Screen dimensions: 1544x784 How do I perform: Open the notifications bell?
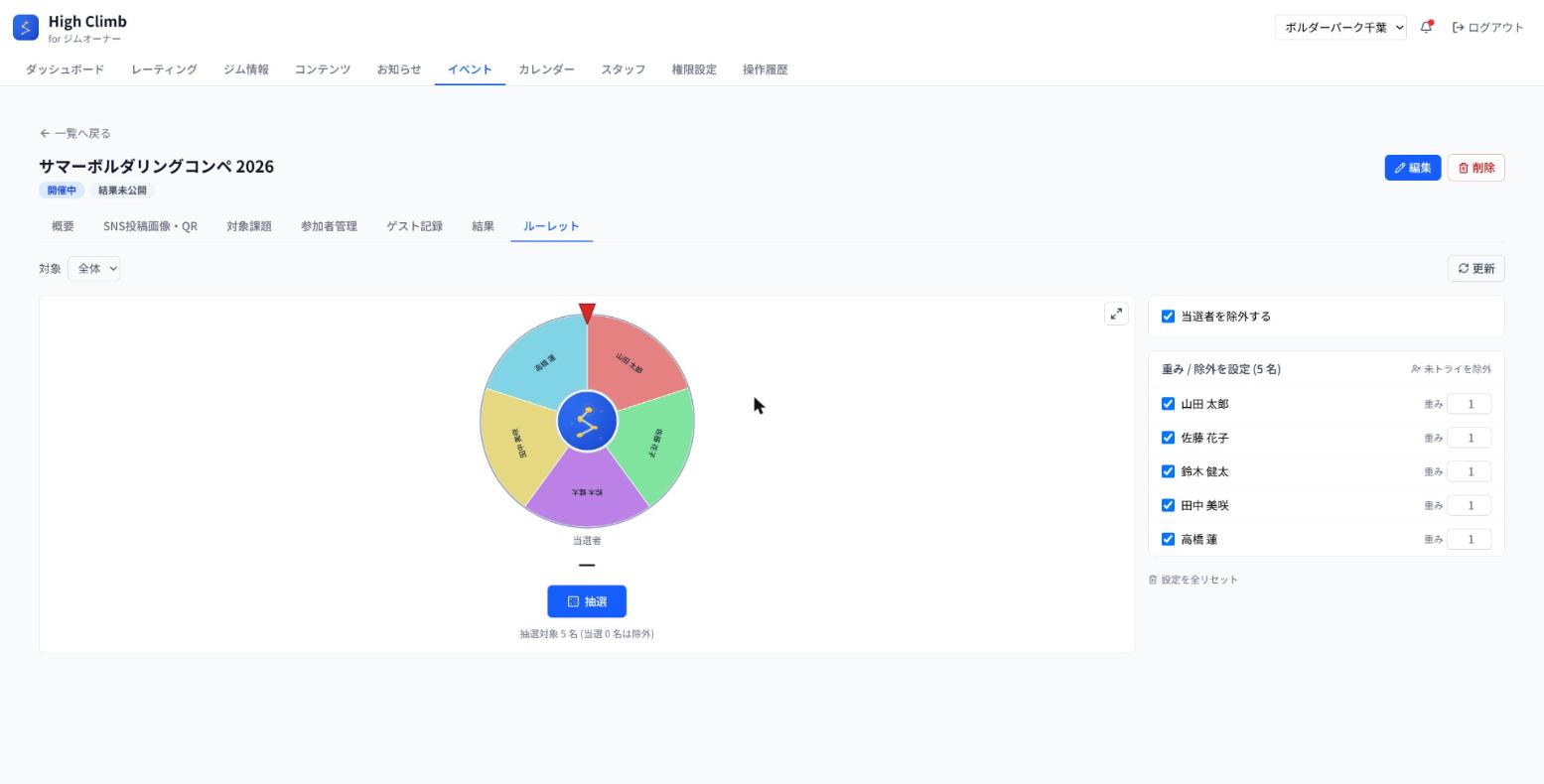tap(1427, 27)
